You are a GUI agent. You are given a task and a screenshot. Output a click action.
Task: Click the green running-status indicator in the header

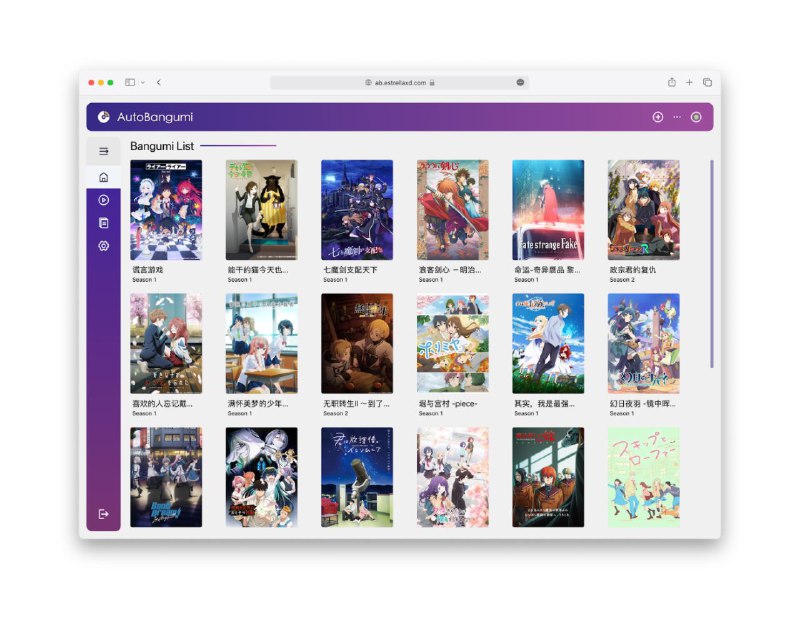[x=696, y=117]
